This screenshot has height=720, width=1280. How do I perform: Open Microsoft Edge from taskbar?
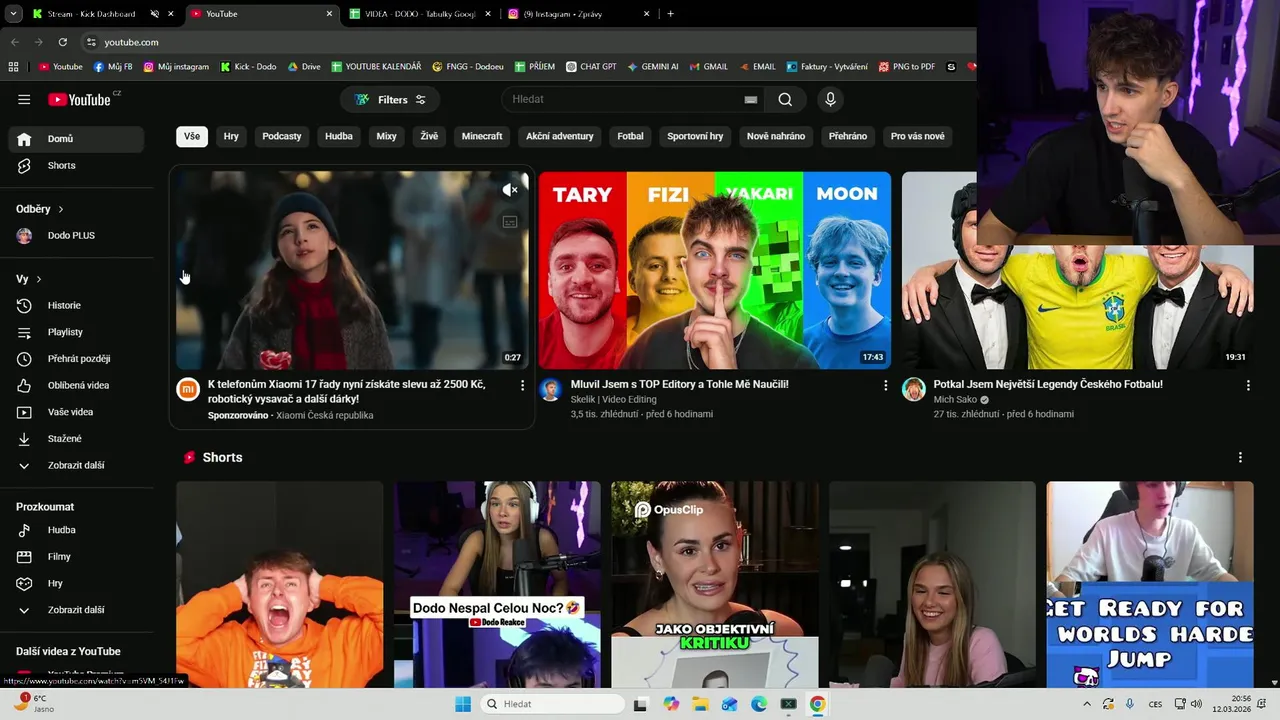(x=759, y=704)
